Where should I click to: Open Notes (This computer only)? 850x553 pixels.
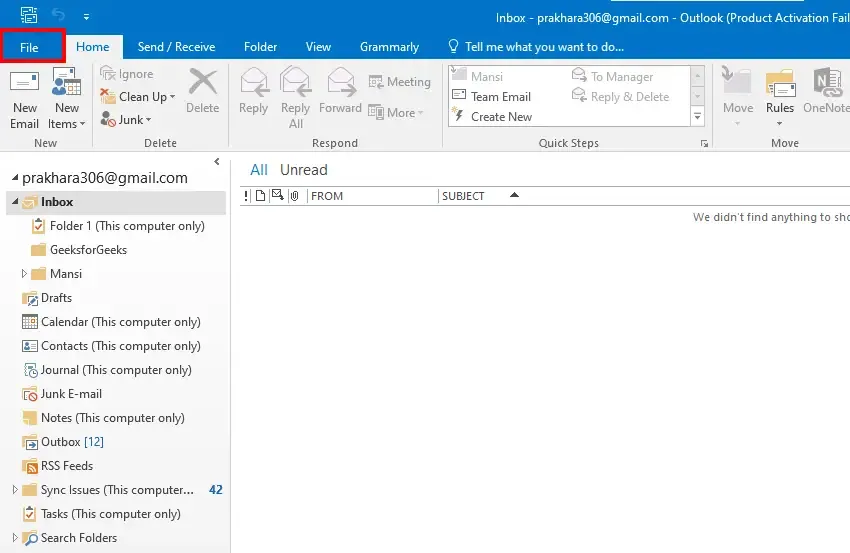tap(103, 418)
